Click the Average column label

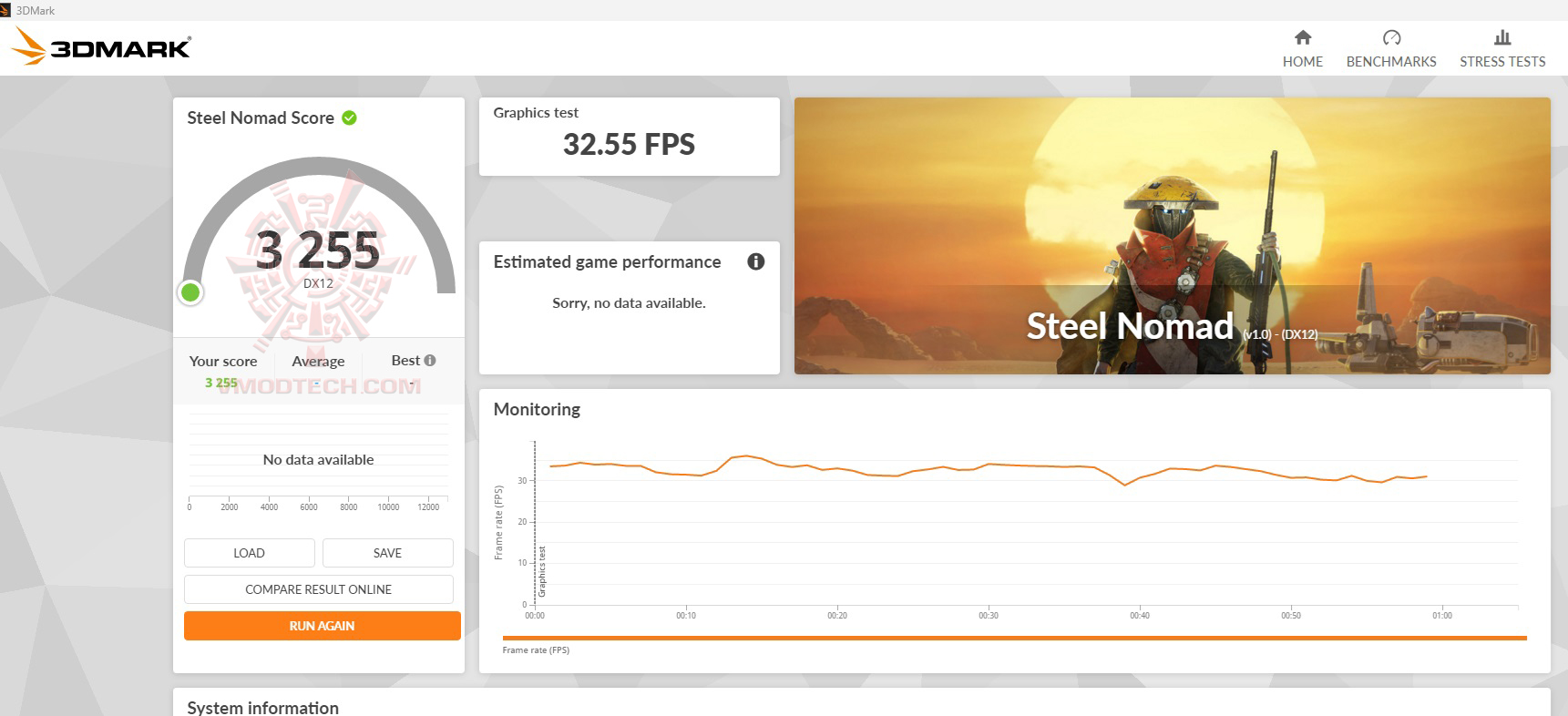coord(318,361)
